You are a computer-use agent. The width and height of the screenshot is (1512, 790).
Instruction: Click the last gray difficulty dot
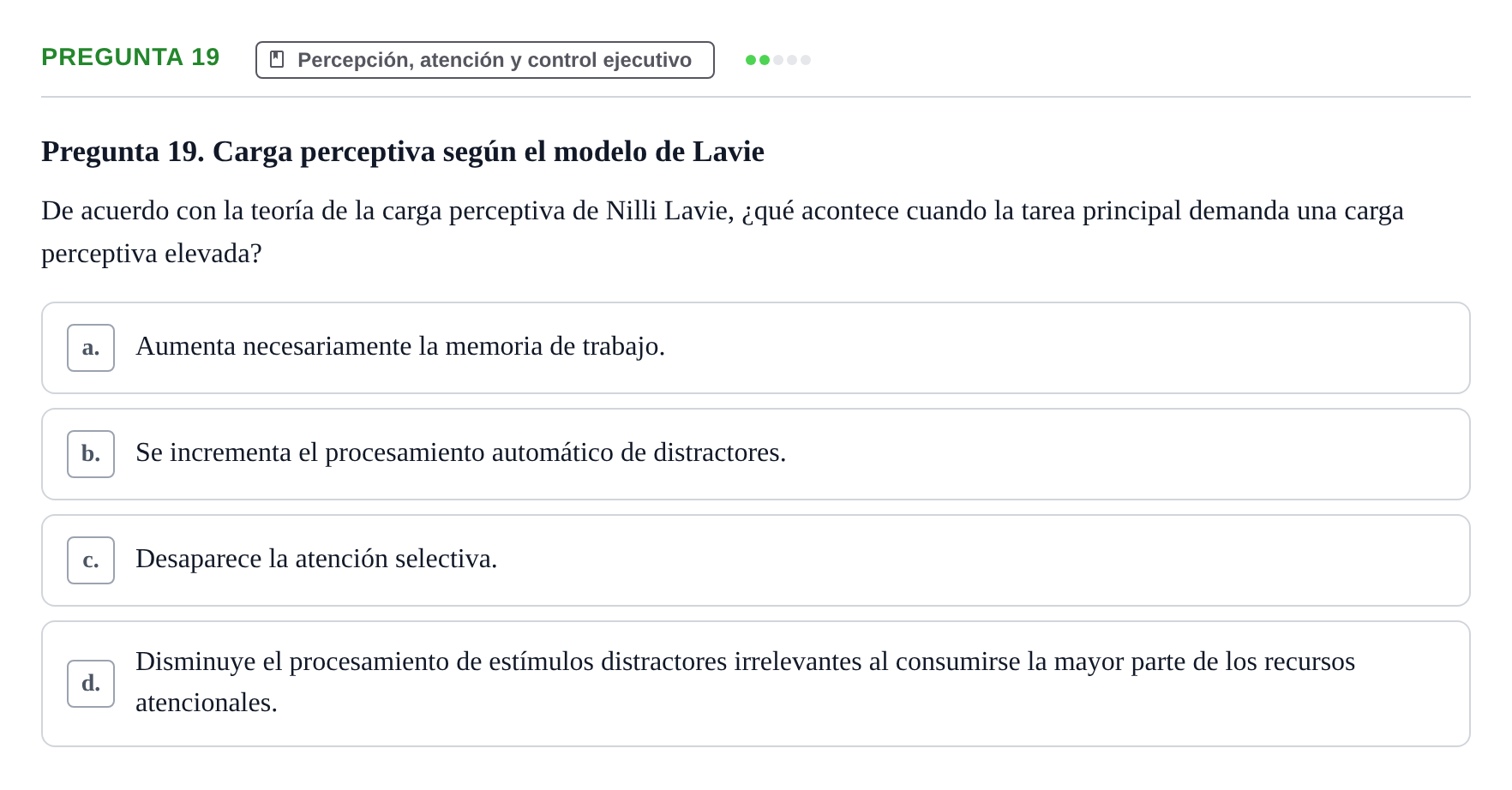click(806, 60)
